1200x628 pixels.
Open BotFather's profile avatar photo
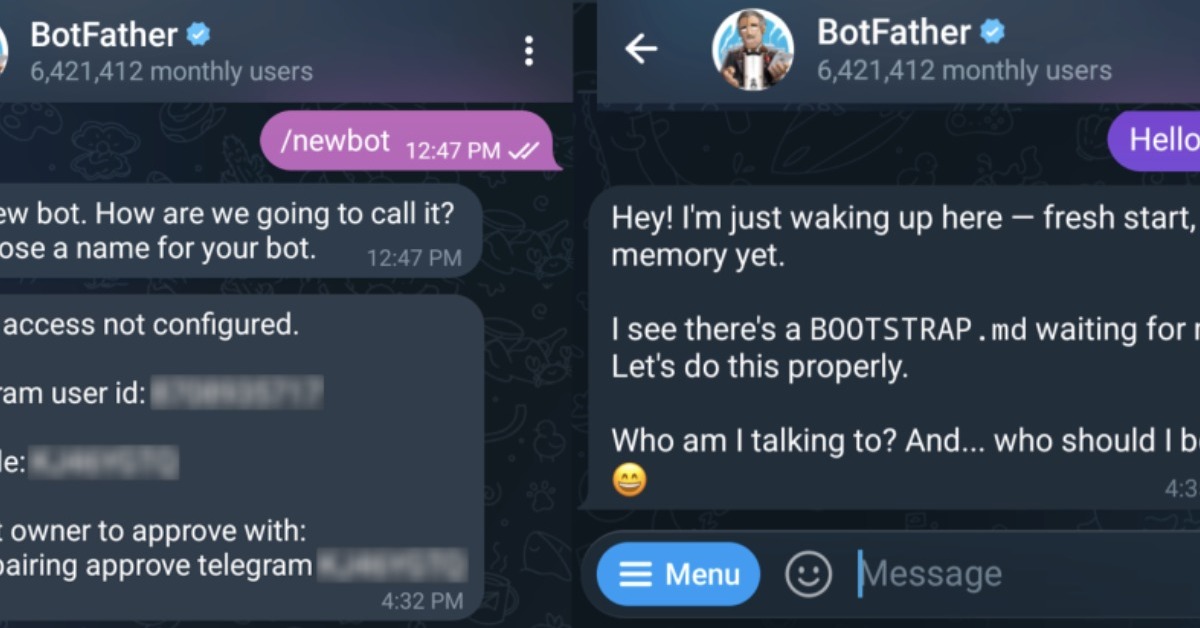click(x=753, y=50)
